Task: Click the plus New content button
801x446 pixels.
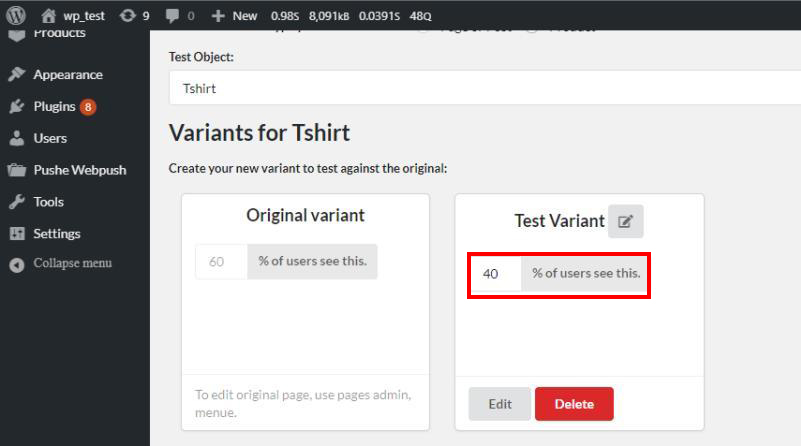Action: click(x=234, y=16)
